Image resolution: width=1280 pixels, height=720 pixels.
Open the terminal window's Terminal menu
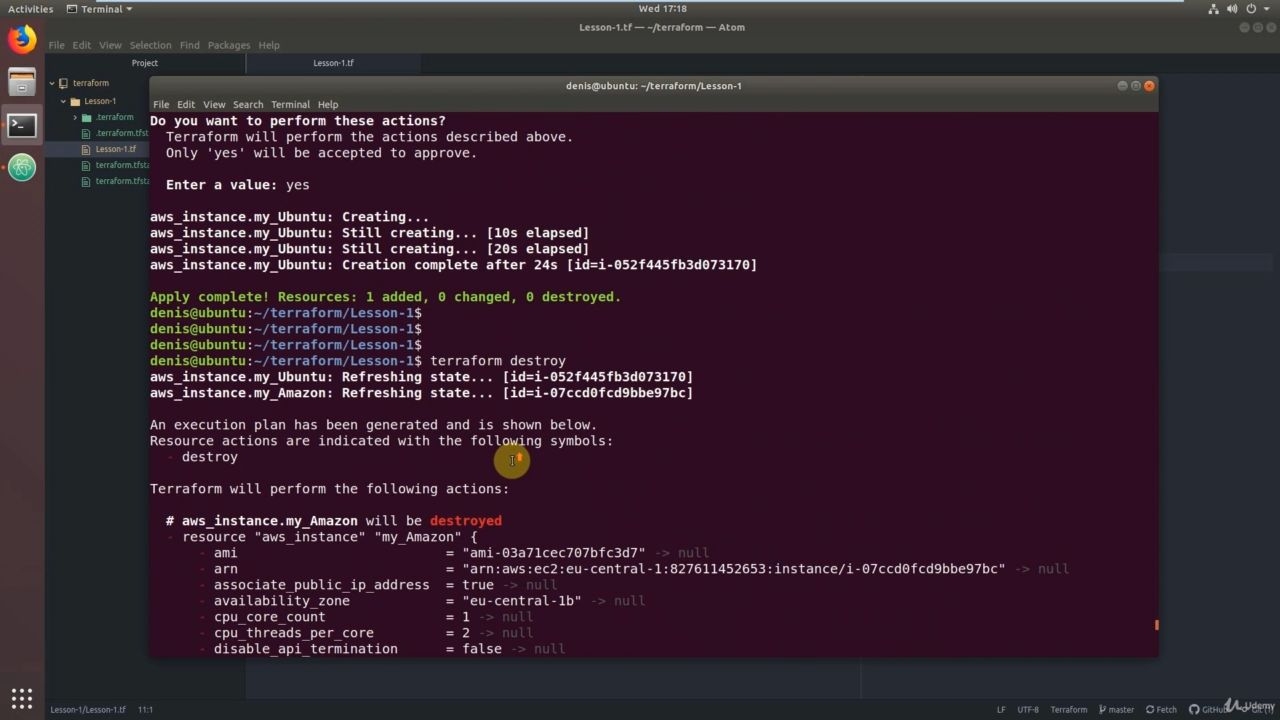point(290,104)
